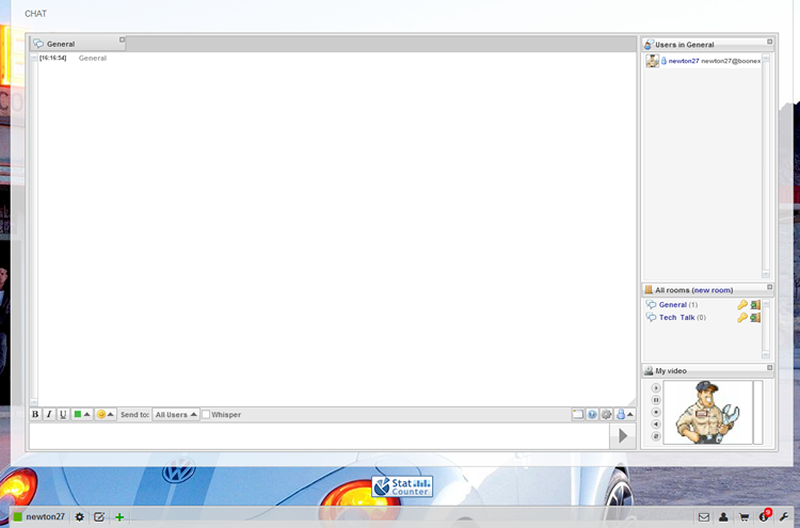Screen dimensions: 800x528
Task: Click the door icon for Tech Talk
Action: point(755,317)
